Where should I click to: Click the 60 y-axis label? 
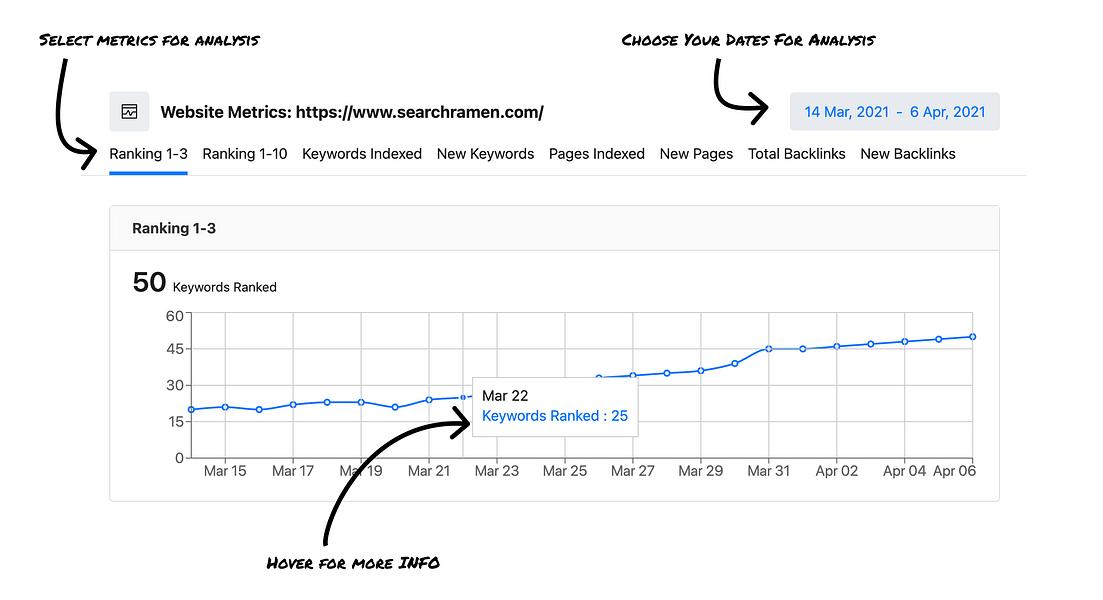pos(174,317)
